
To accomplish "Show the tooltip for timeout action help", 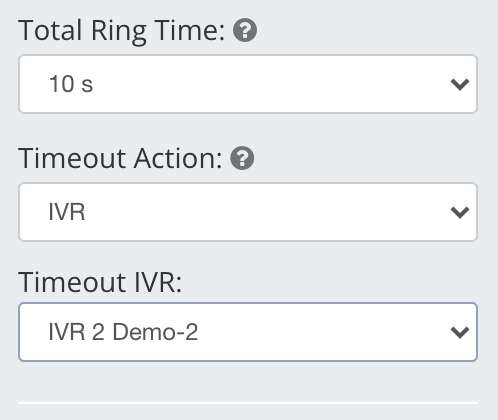I will 242,158.
